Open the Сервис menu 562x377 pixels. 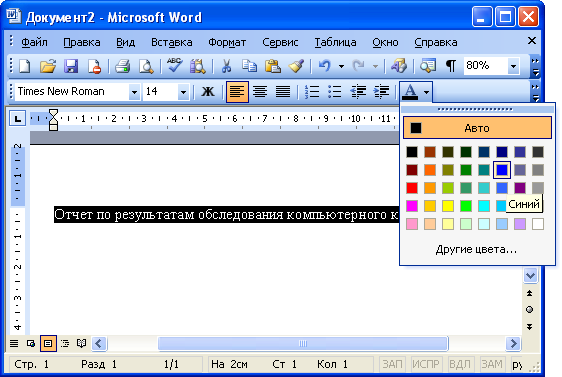pyautogui.click(x=280, y=42)
